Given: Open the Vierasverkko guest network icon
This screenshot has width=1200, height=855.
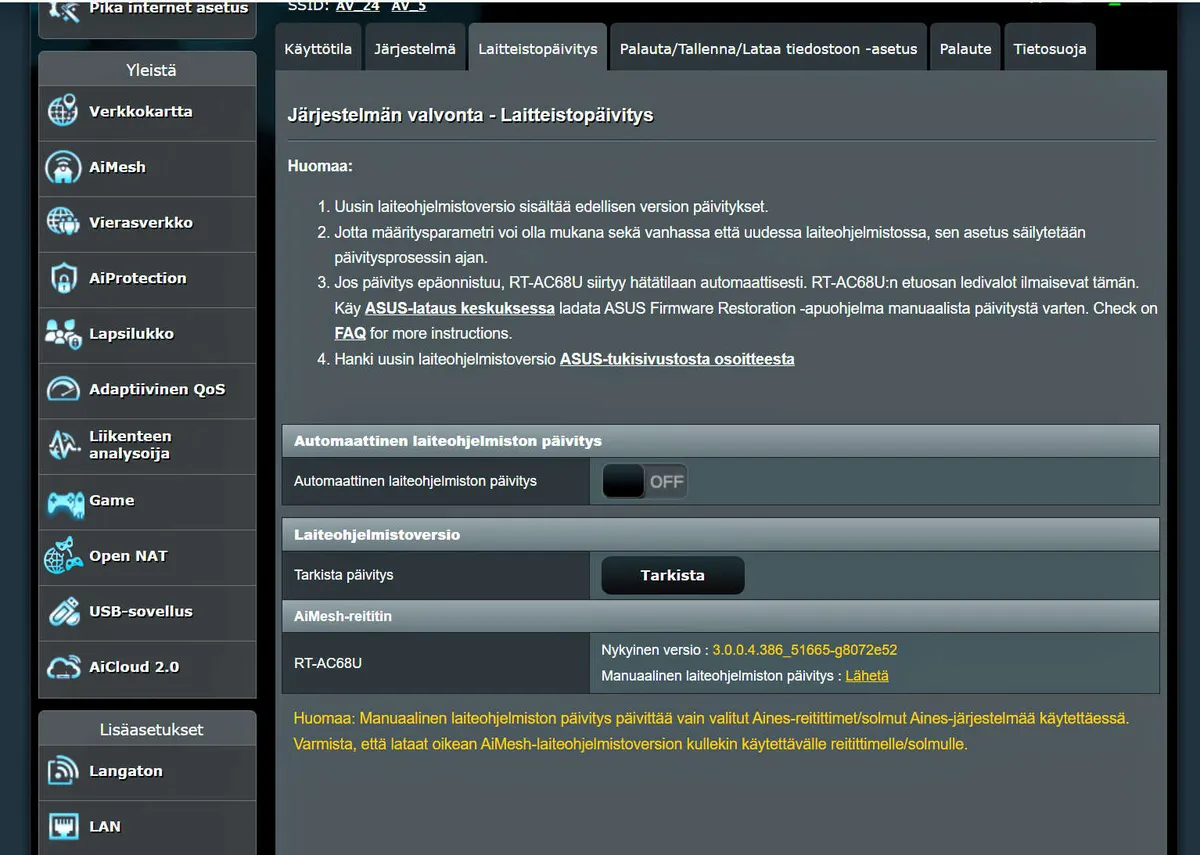Looking at the screenshot, I should (x=63, y=222).
